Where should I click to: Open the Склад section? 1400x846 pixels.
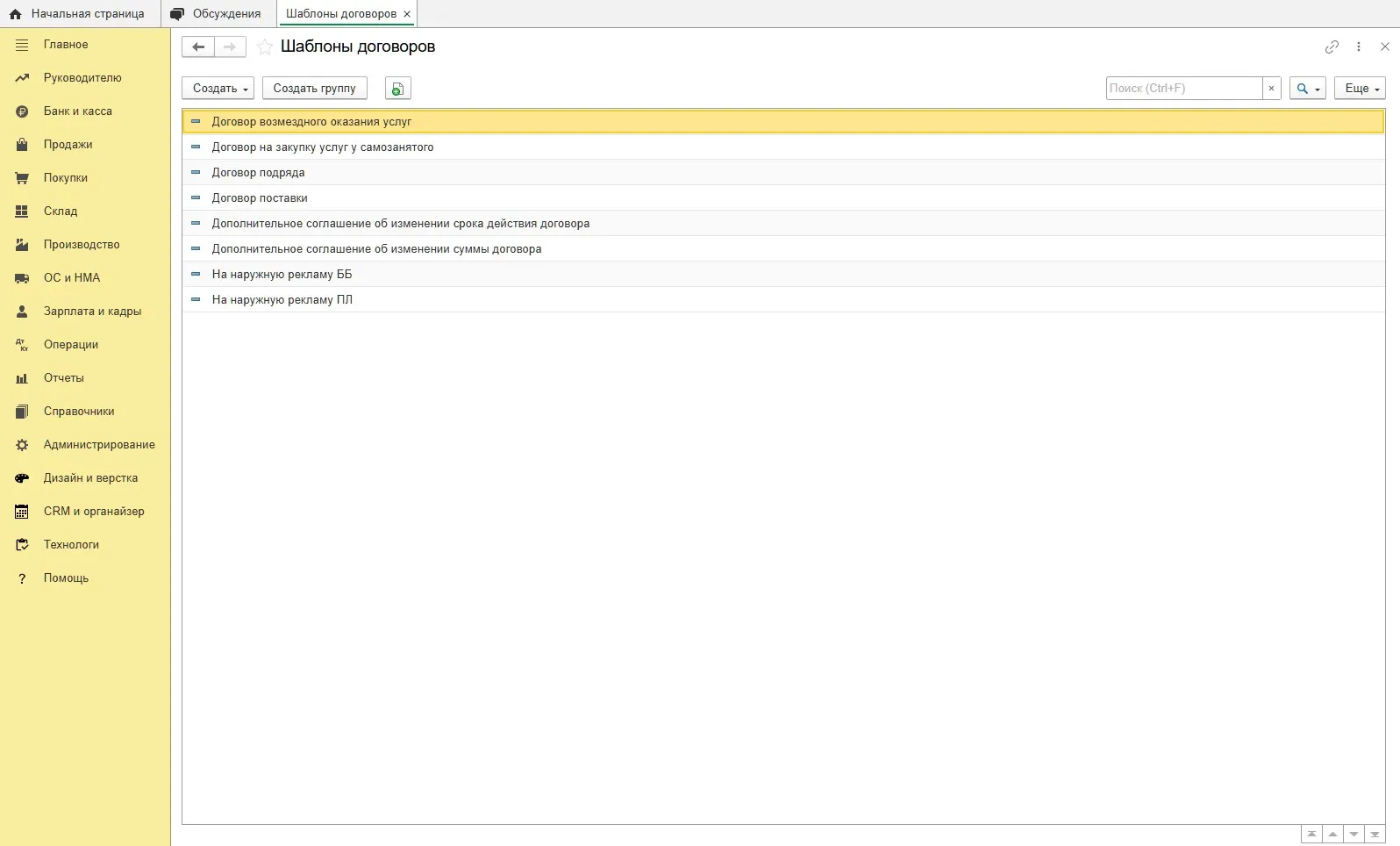point(85,211)
